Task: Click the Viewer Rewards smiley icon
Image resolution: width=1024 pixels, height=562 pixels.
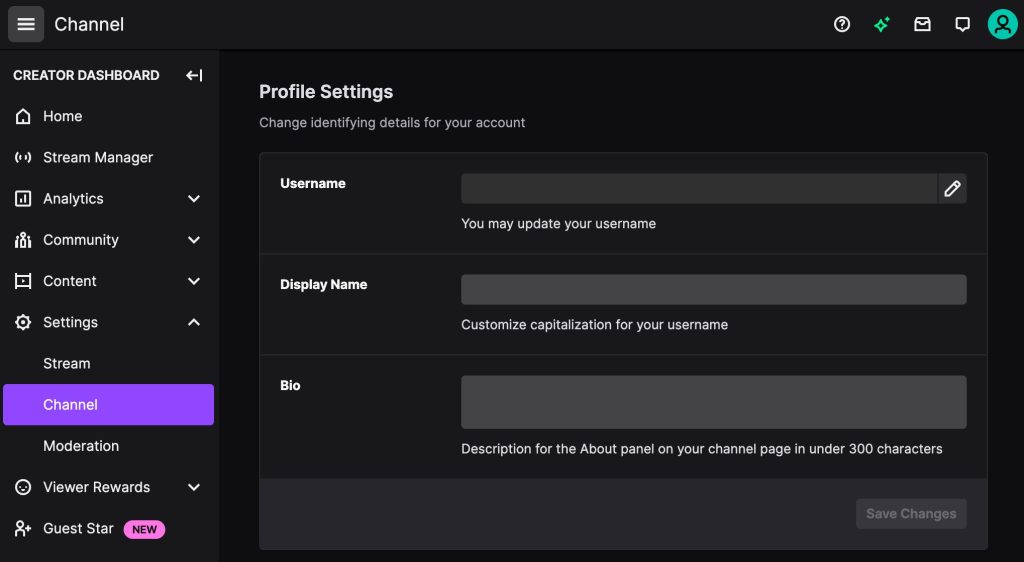Action: pyautogui.click(x=23, y=487)
